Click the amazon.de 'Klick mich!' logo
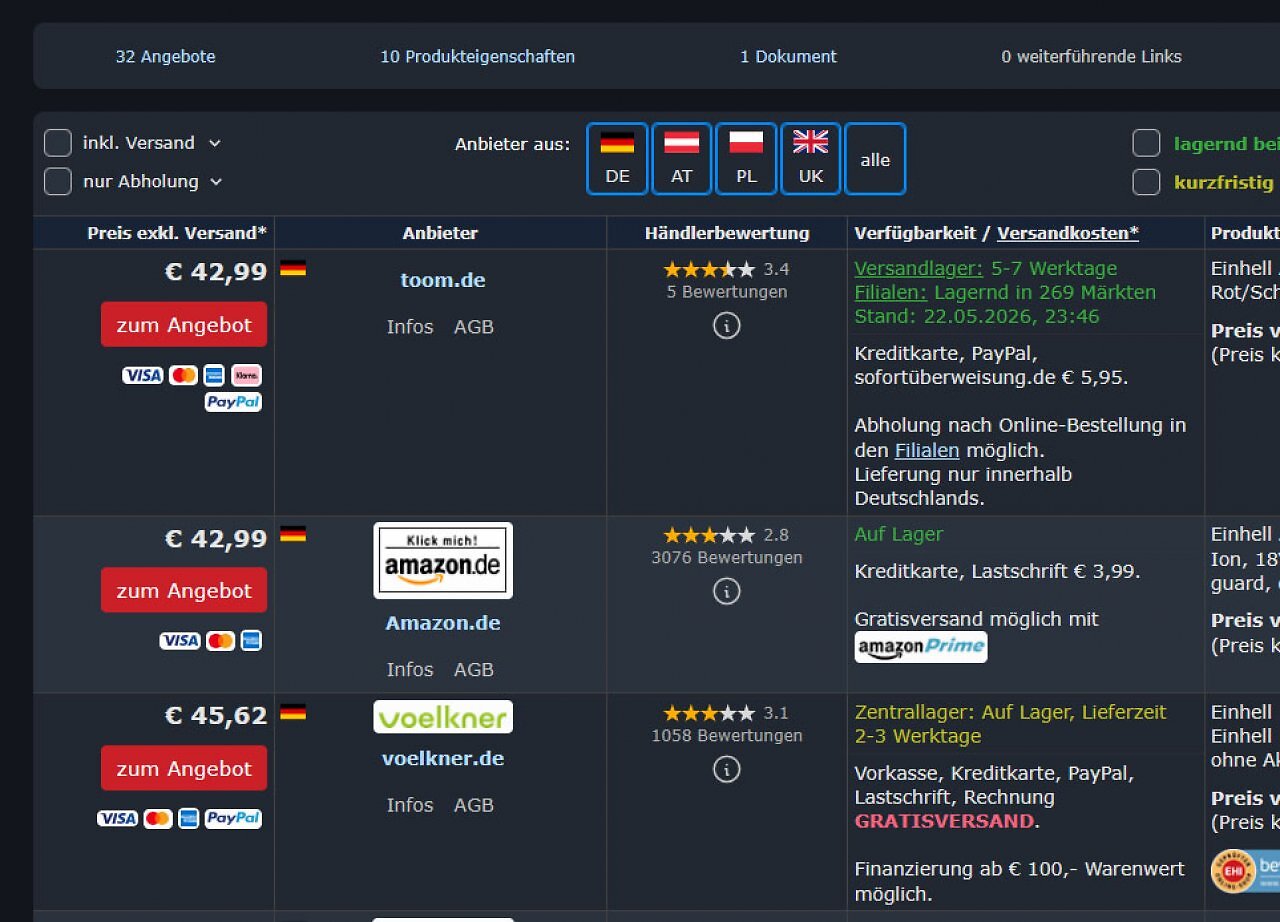The width and height of the screenshot is (1280, 922). (x=443, y=561)
